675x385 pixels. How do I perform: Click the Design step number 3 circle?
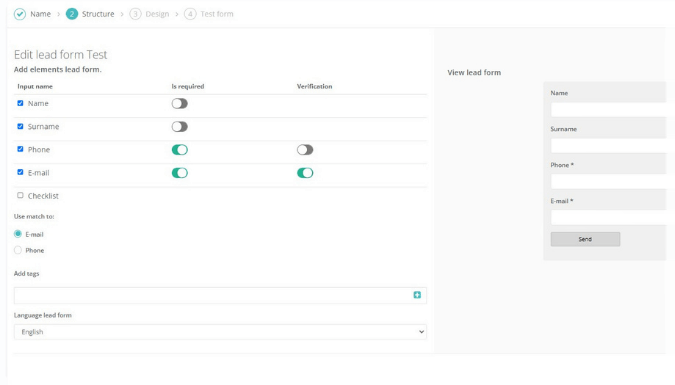pos(135,14)
